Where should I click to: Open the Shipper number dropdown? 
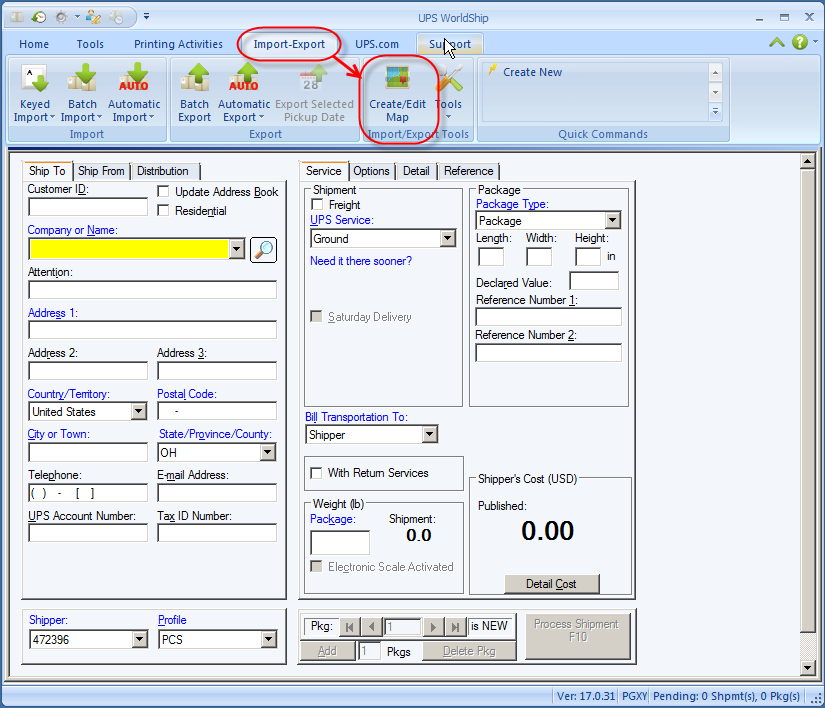pyautogui.click(x=139, y=639)
